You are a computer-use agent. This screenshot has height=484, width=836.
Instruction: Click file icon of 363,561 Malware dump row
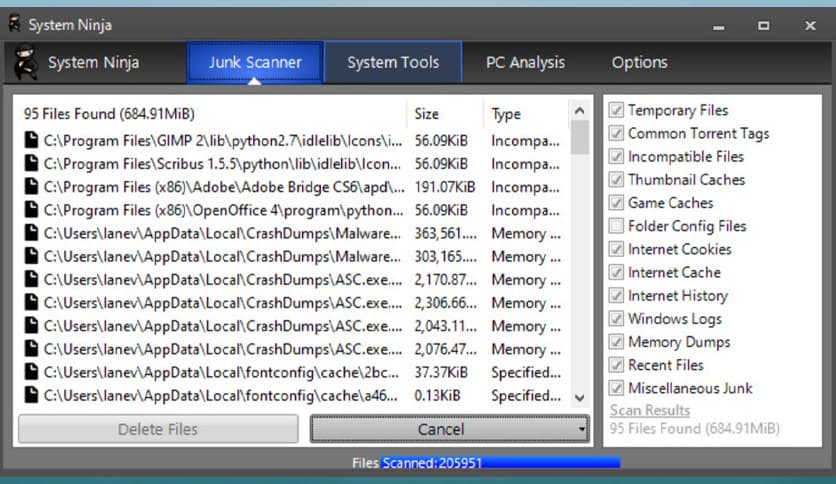(31, 233)
